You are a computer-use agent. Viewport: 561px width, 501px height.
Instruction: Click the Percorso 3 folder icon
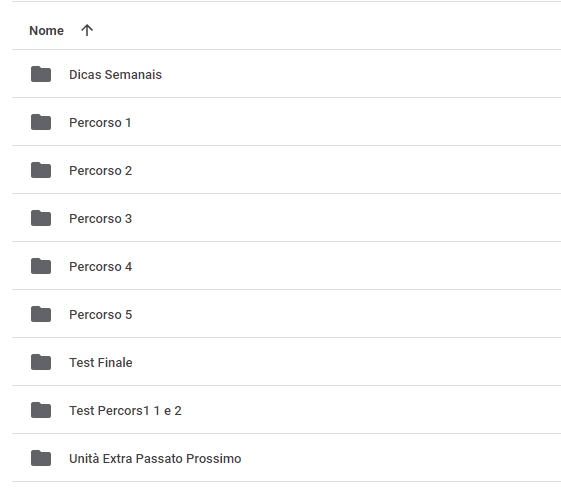[41, 218]
